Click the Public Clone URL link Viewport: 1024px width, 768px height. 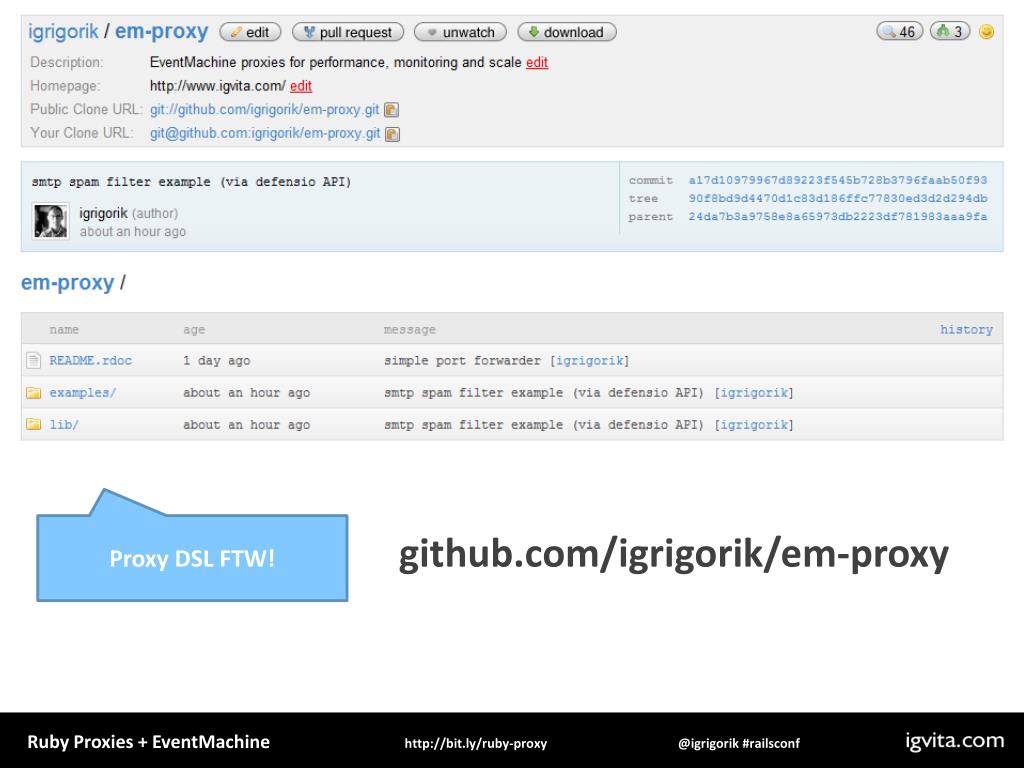click(264, 109)
